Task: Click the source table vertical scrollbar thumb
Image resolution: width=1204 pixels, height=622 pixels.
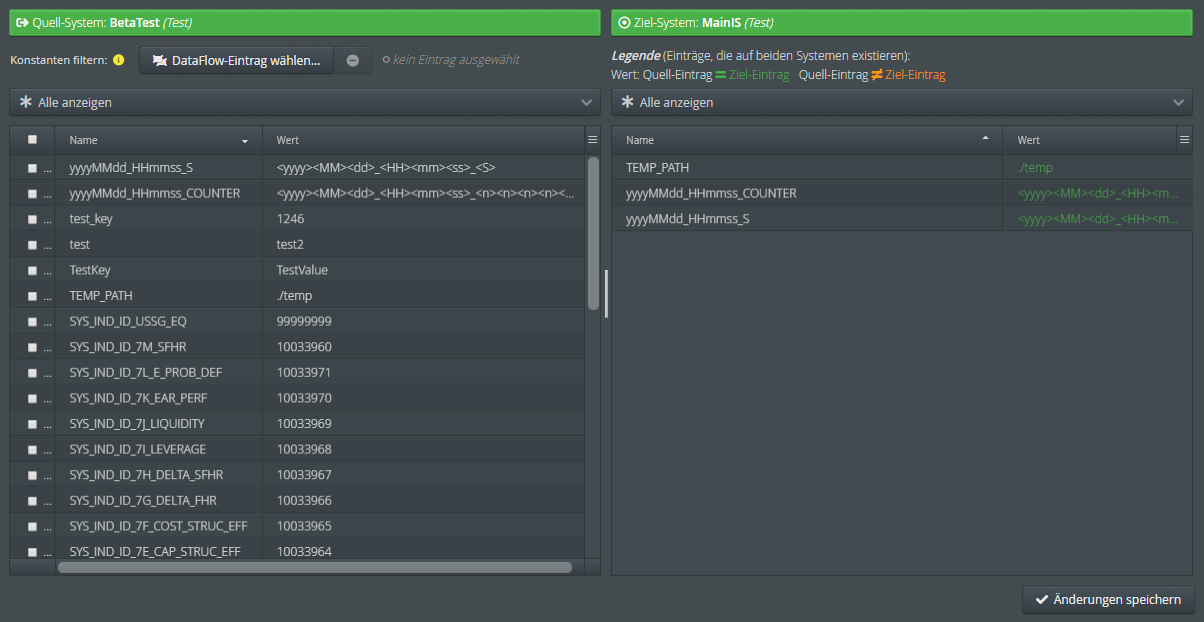Action: pos(593,233)
